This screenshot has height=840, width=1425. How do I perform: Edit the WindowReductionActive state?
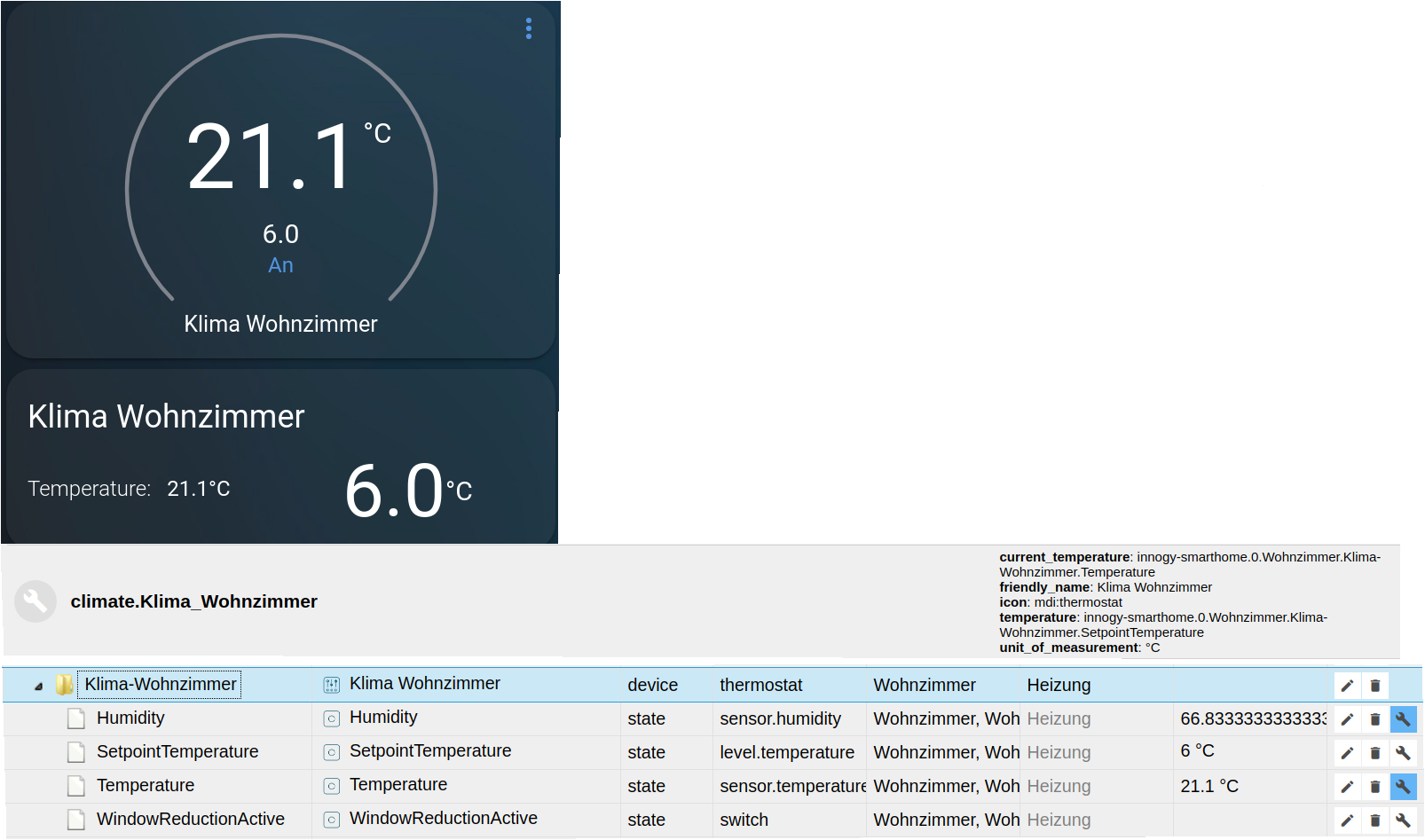pyautogui.click(x=1347, y=820)
